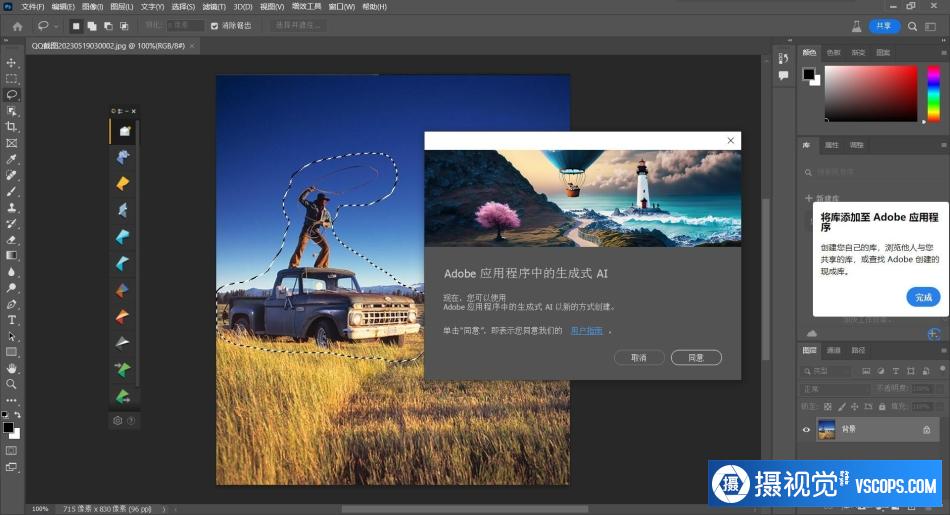Select the Dodge tool
950x515 pixels.
coord(11,288)
